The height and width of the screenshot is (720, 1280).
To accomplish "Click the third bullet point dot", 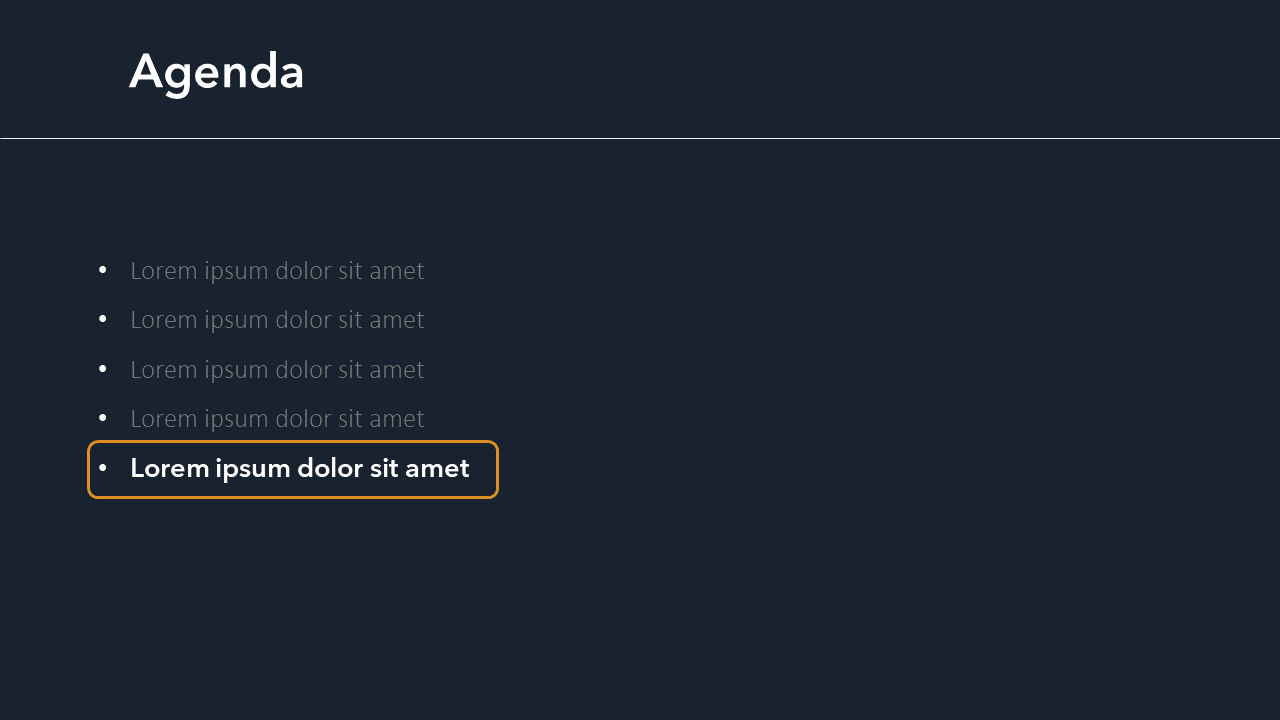I will (102, 369).
